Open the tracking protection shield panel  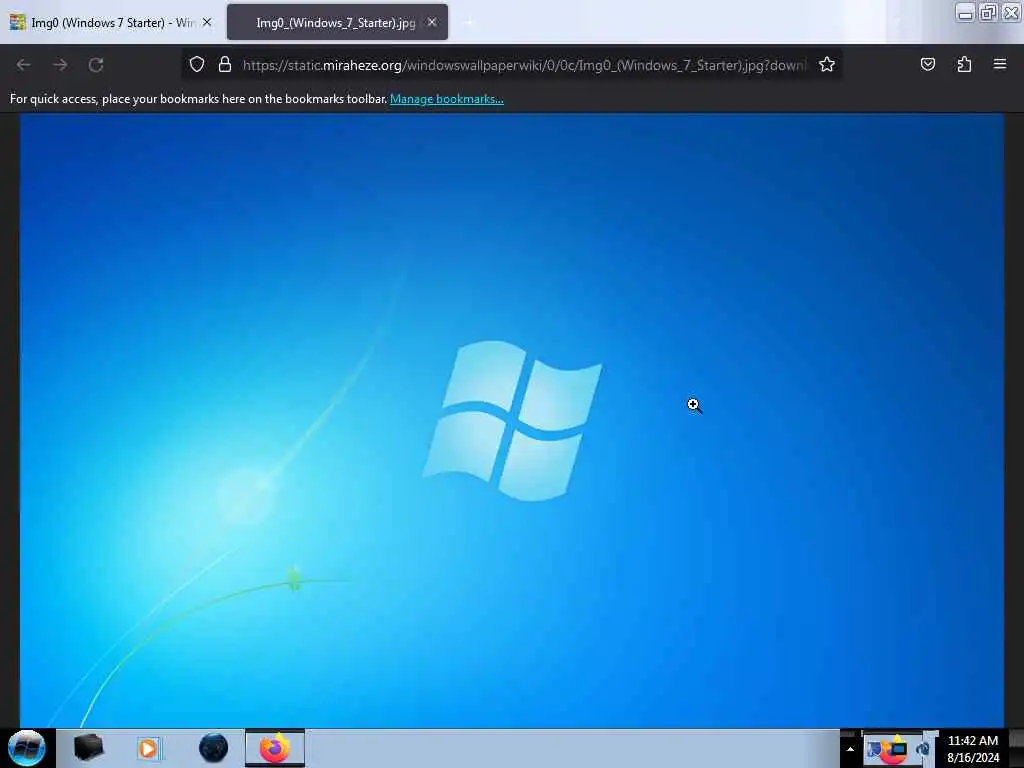pos(197,65)
